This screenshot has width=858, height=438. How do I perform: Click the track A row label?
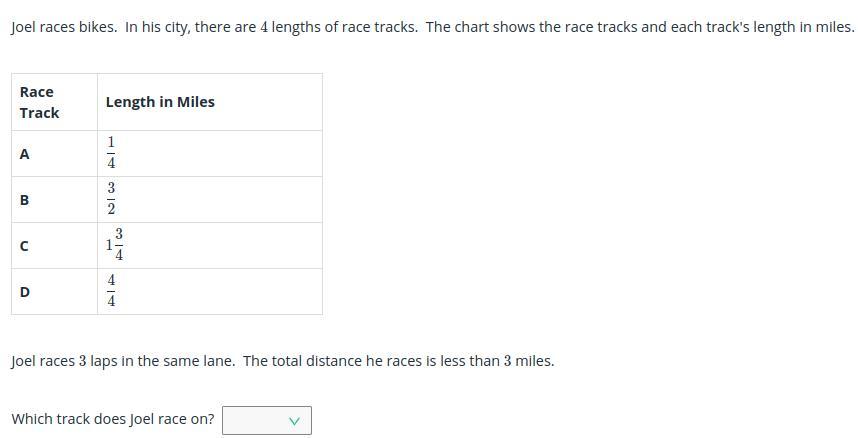(x=24, y=154)
